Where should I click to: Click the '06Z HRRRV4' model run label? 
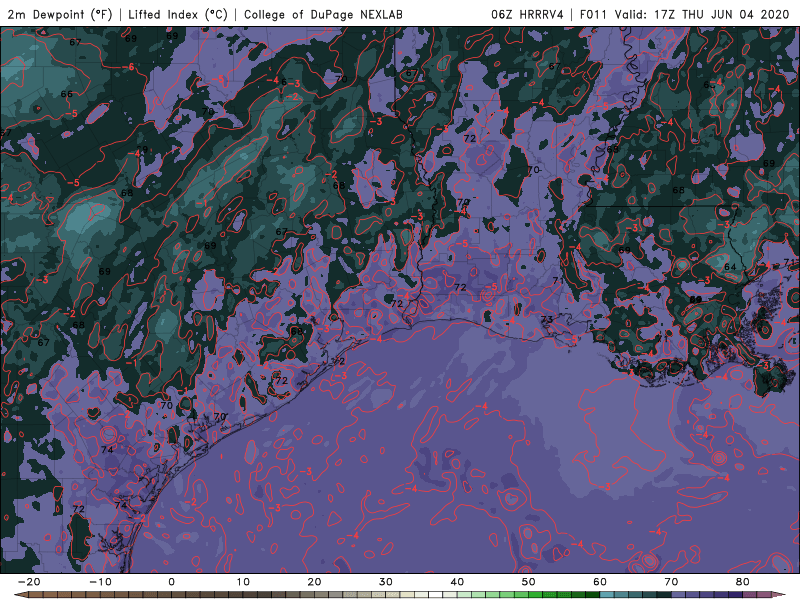click(527, 14)
